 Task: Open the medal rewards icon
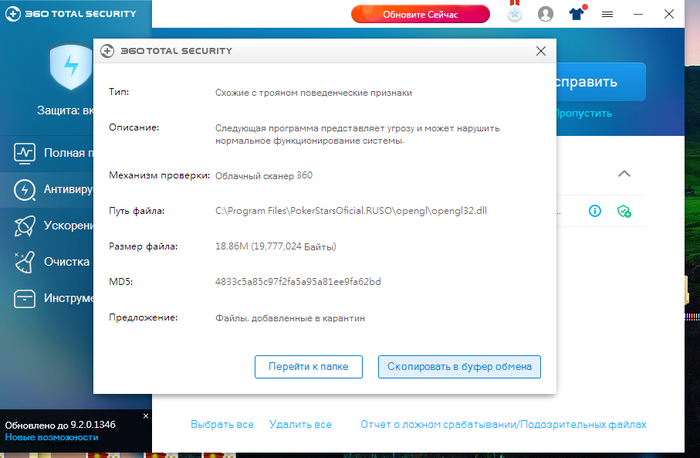[514, 12]
